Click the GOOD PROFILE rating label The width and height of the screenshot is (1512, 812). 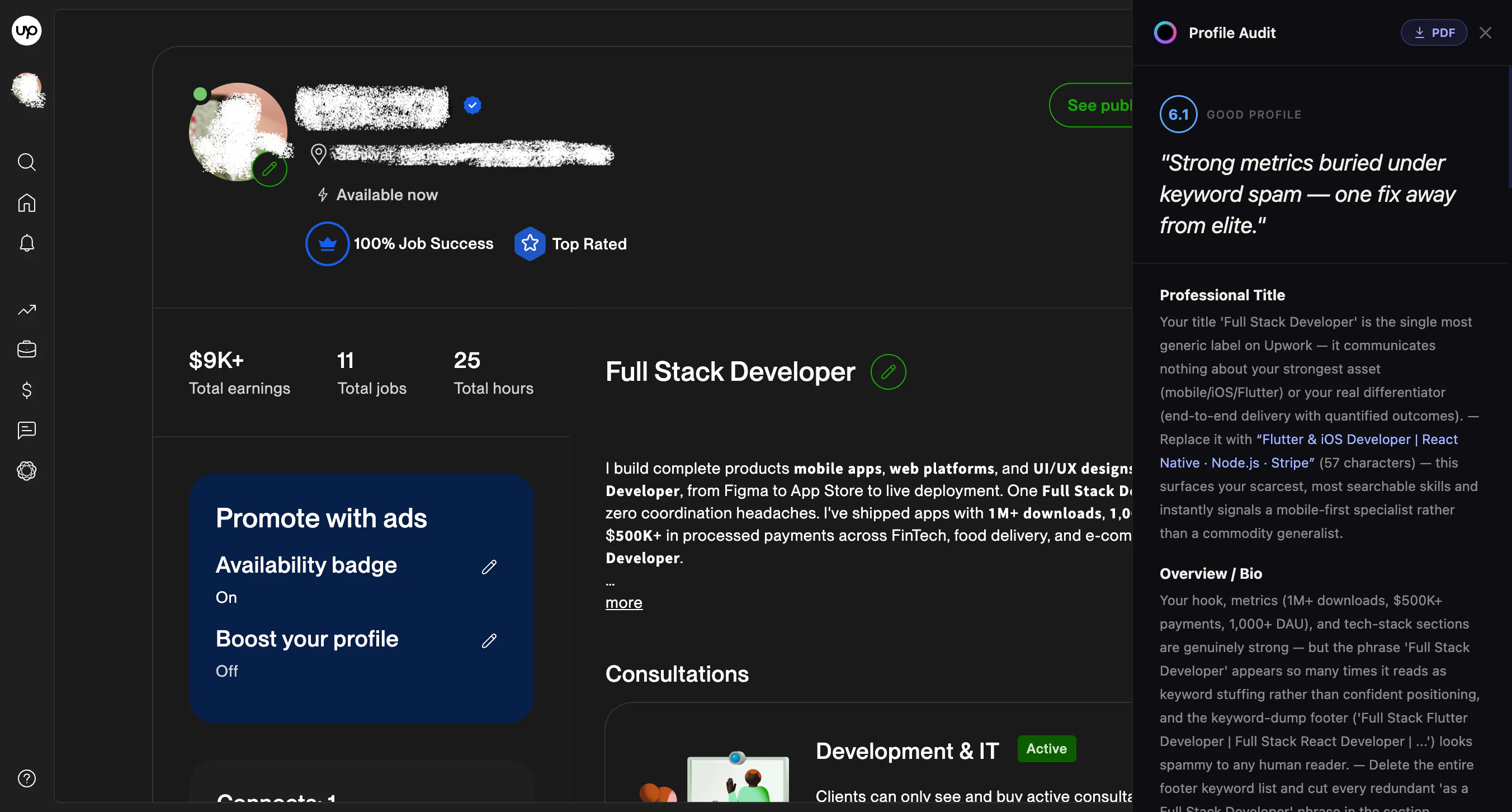(x=1254, y=115)
